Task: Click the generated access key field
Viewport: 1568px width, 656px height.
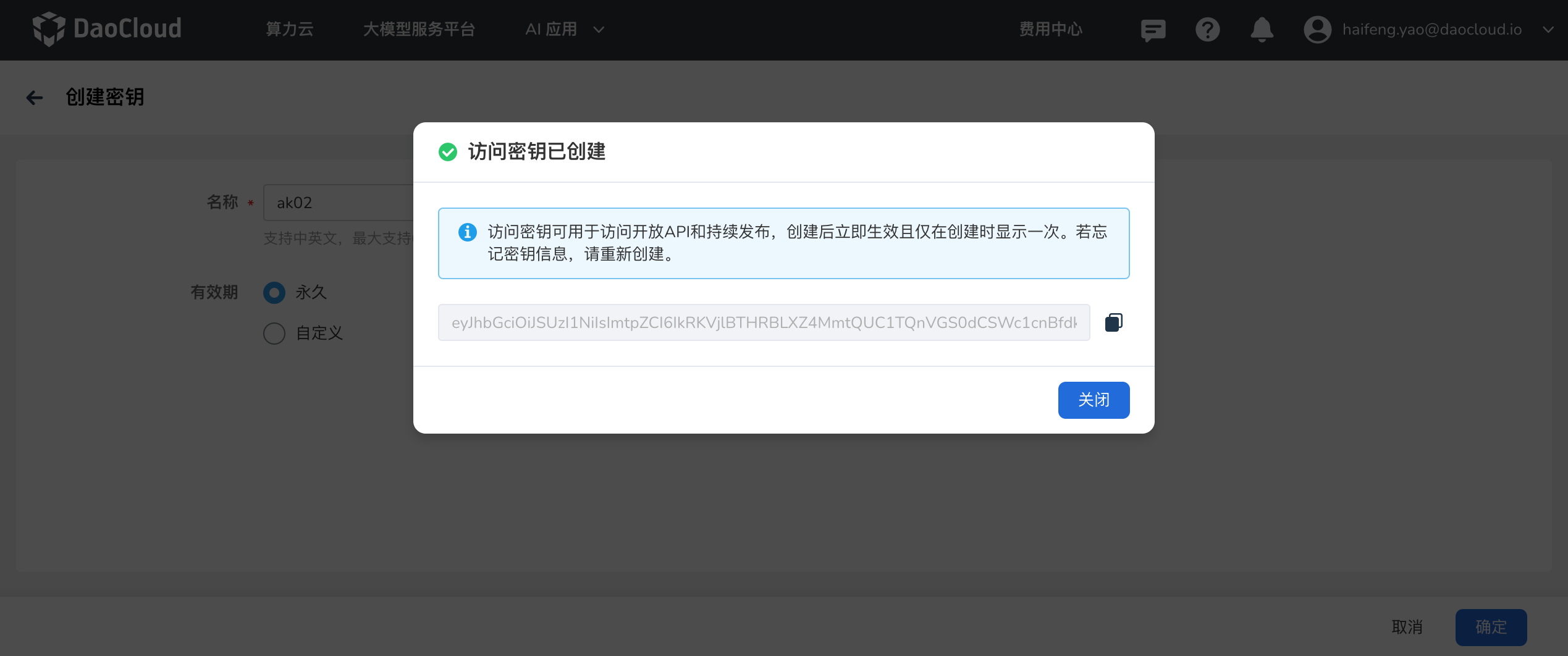Action: [764, 322]
